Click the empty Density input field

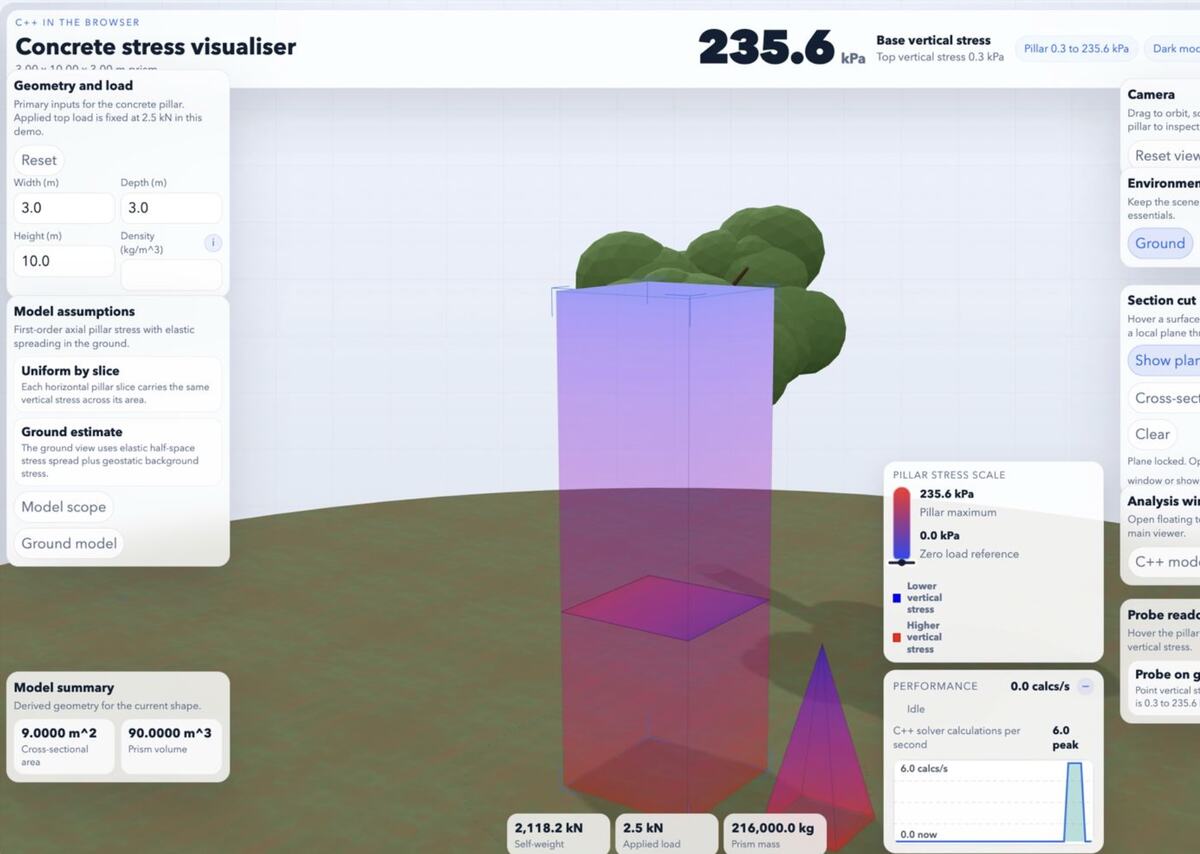(171, 275)
